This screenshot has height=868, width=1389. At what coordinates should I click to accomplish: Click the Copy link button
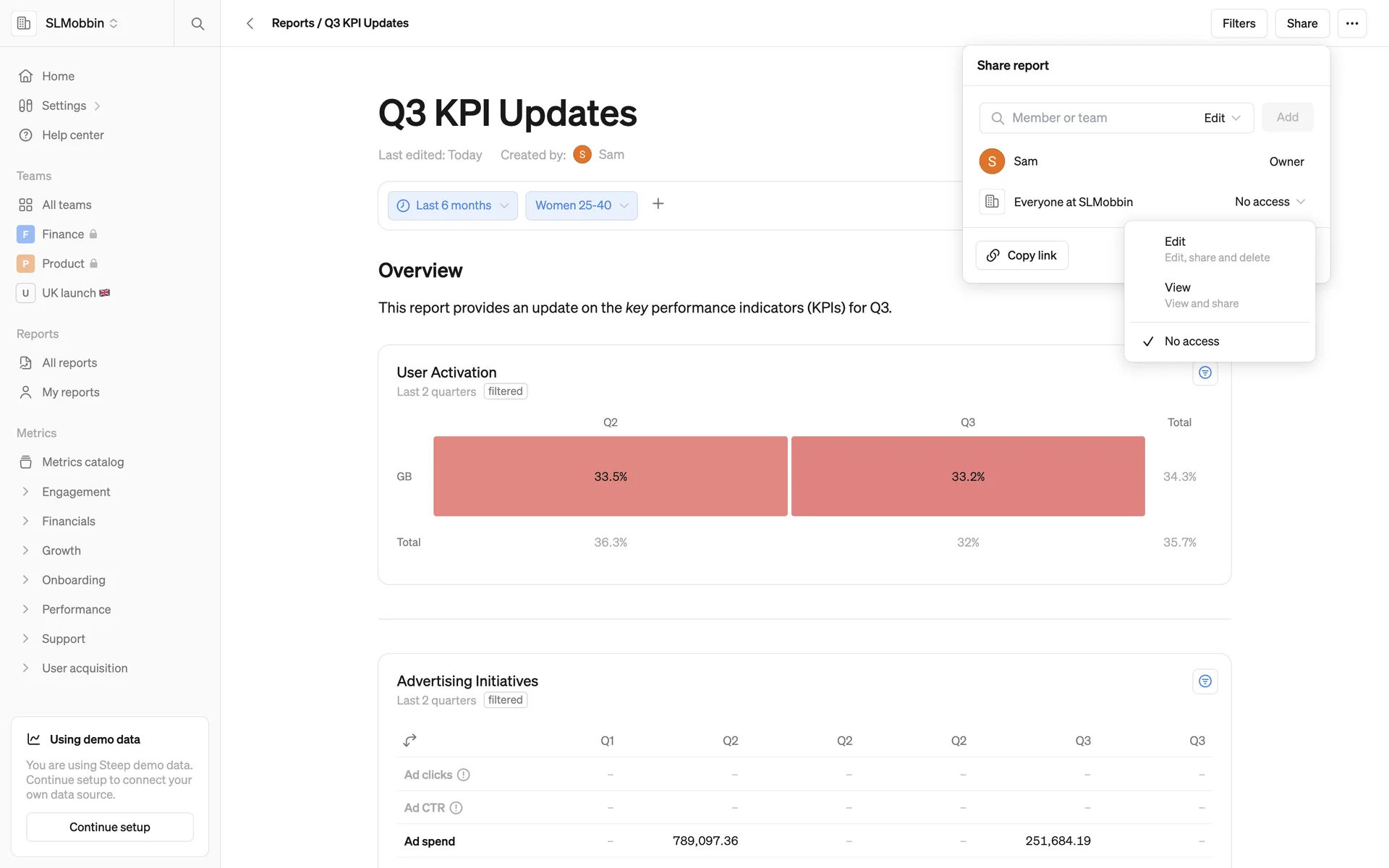[x=1021, y=255]
